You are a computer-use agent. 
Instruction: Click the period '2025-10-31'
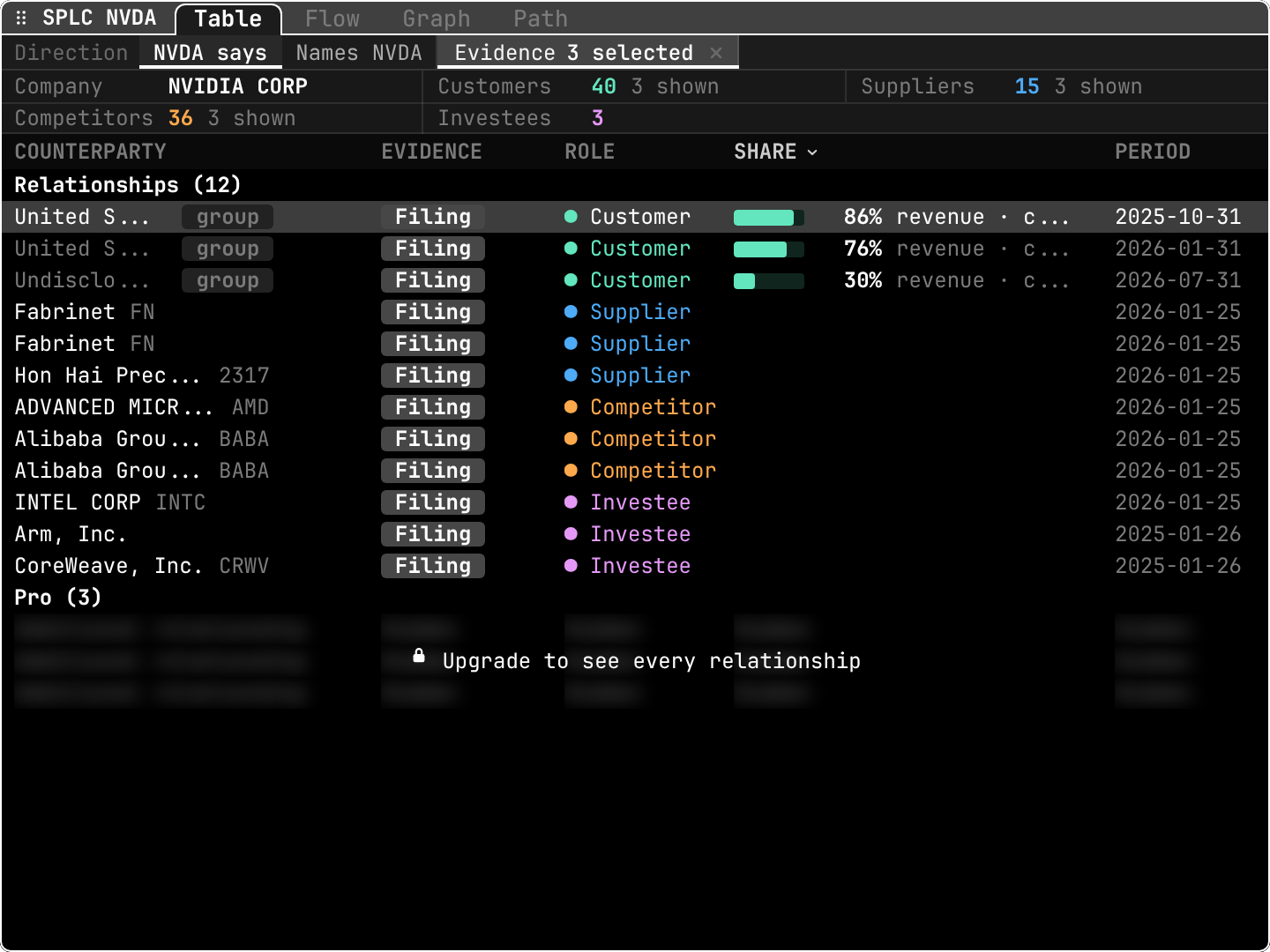(1177, 217)
